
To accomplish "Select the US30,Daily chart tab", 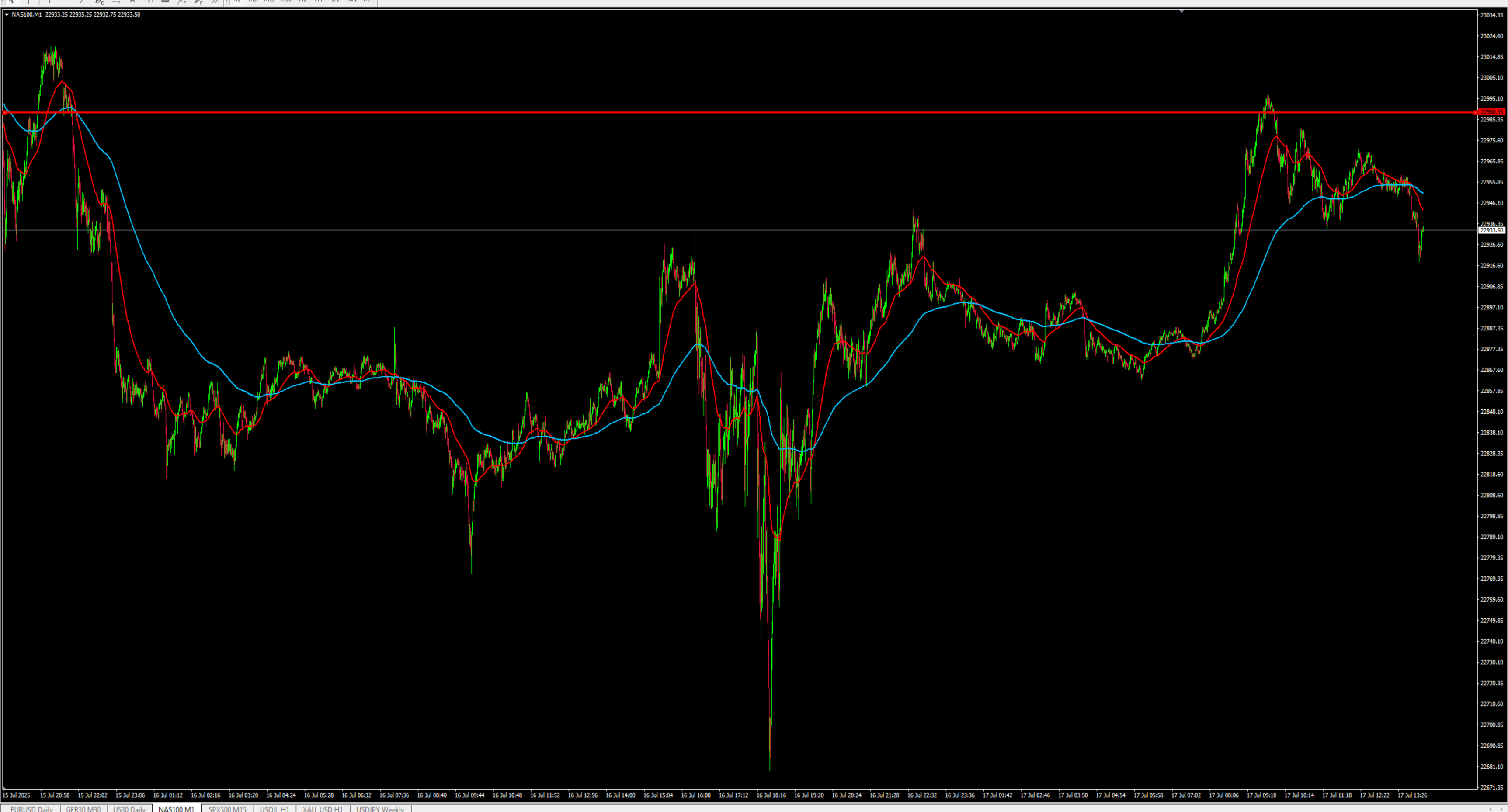I will coord(129,809).
